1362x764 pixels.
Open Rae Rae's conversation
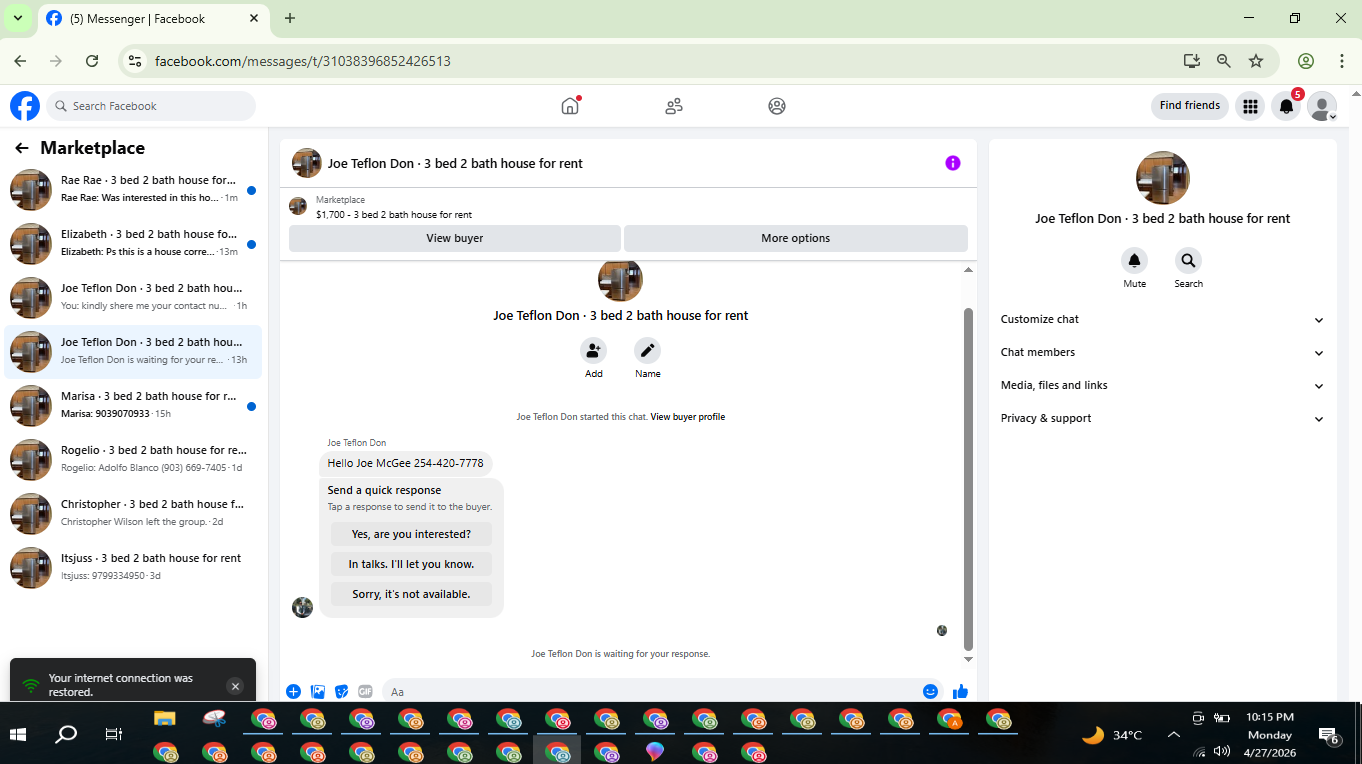pos(133,189)
